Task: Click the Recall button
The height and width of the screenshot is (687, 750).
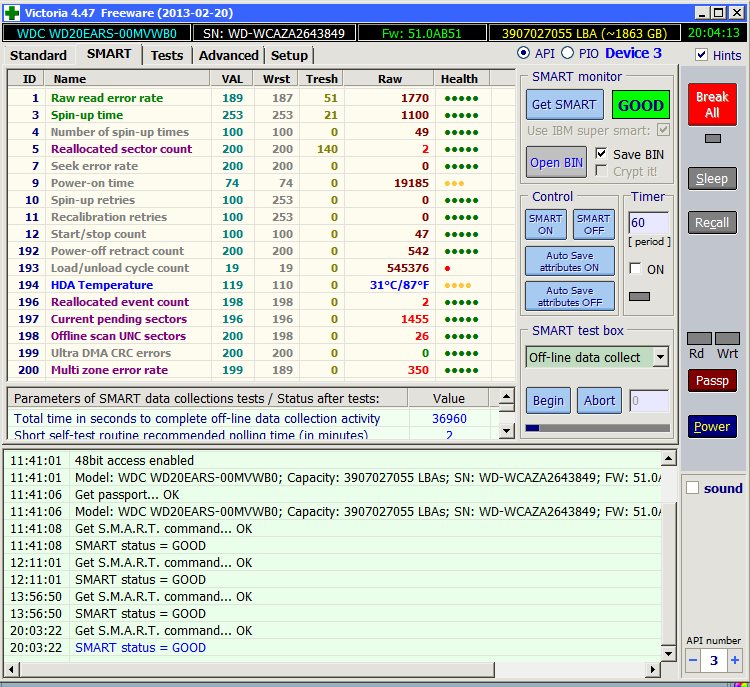Action: (712, 223)
